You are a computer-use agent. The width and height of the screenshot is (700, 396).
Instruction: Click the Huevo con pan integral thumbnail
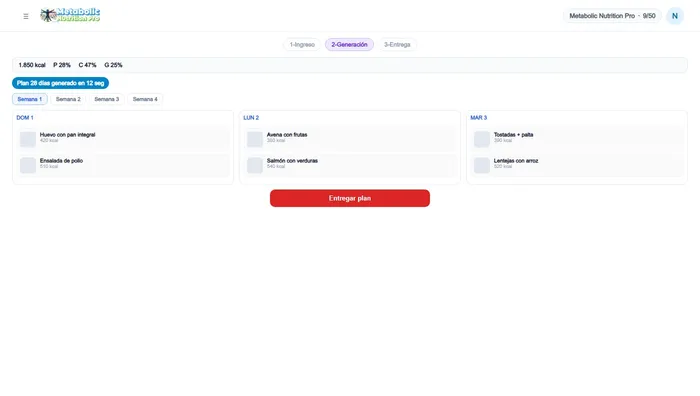tap(28, 139)
